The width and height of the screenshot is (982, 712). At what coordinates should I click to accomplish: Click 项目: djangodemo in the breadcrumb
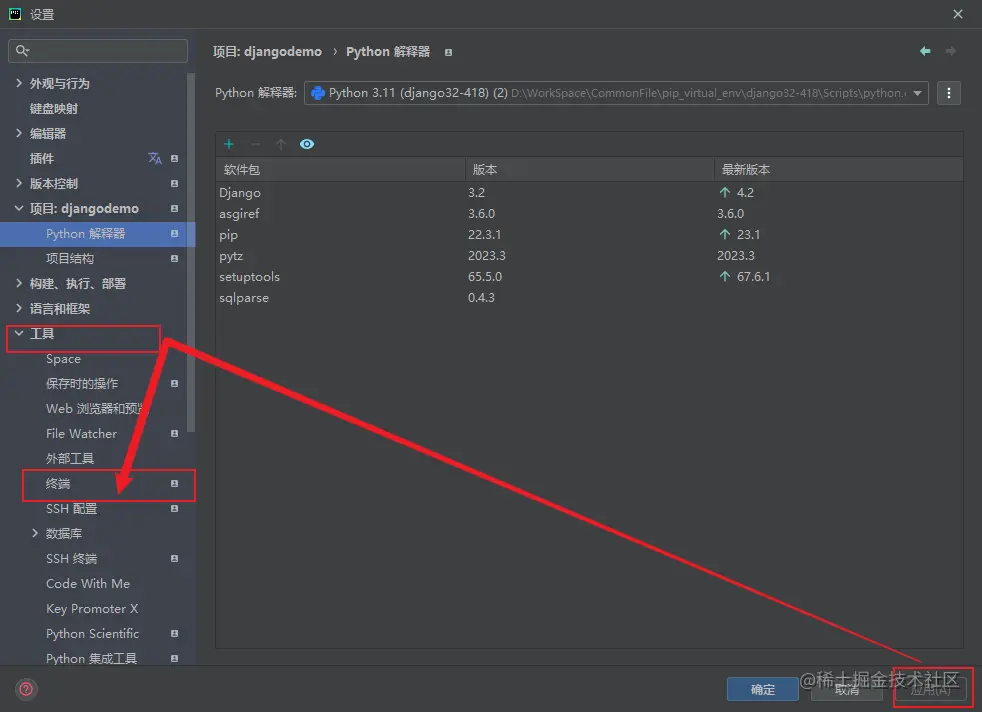[267, 52]
